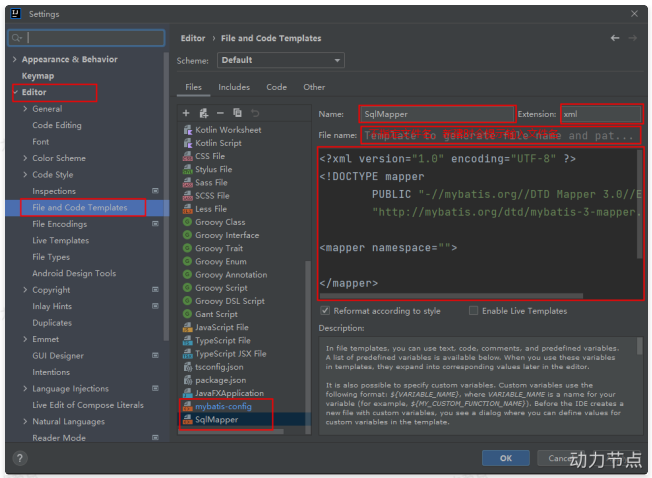The image size is (652, 478).
Task: Click the mybatis-config template icon
Action: 188,407
